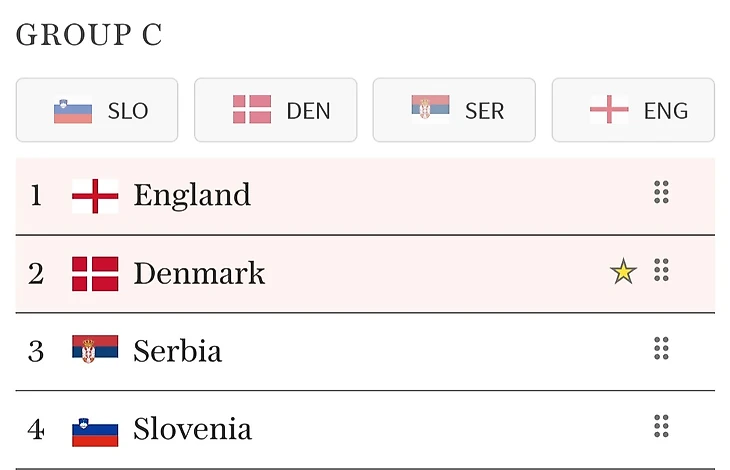The width and height of the screenshot is (730, 470).
Task: Click Denmark's flag in the ranking list
Action: (95, 273)
